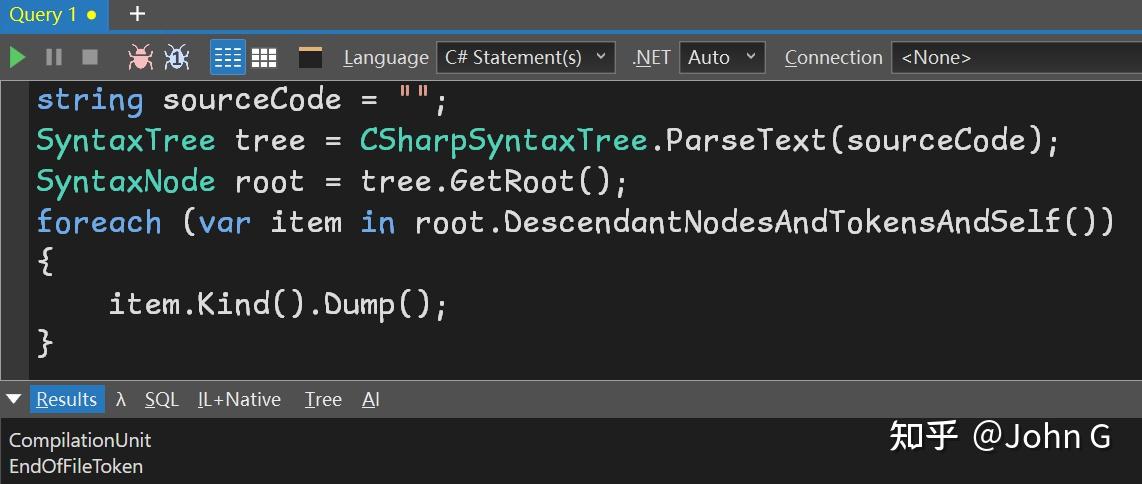Add a new query tab with plus
The height and width of the screenshot is (484, 1142).
tap(138, 14)
